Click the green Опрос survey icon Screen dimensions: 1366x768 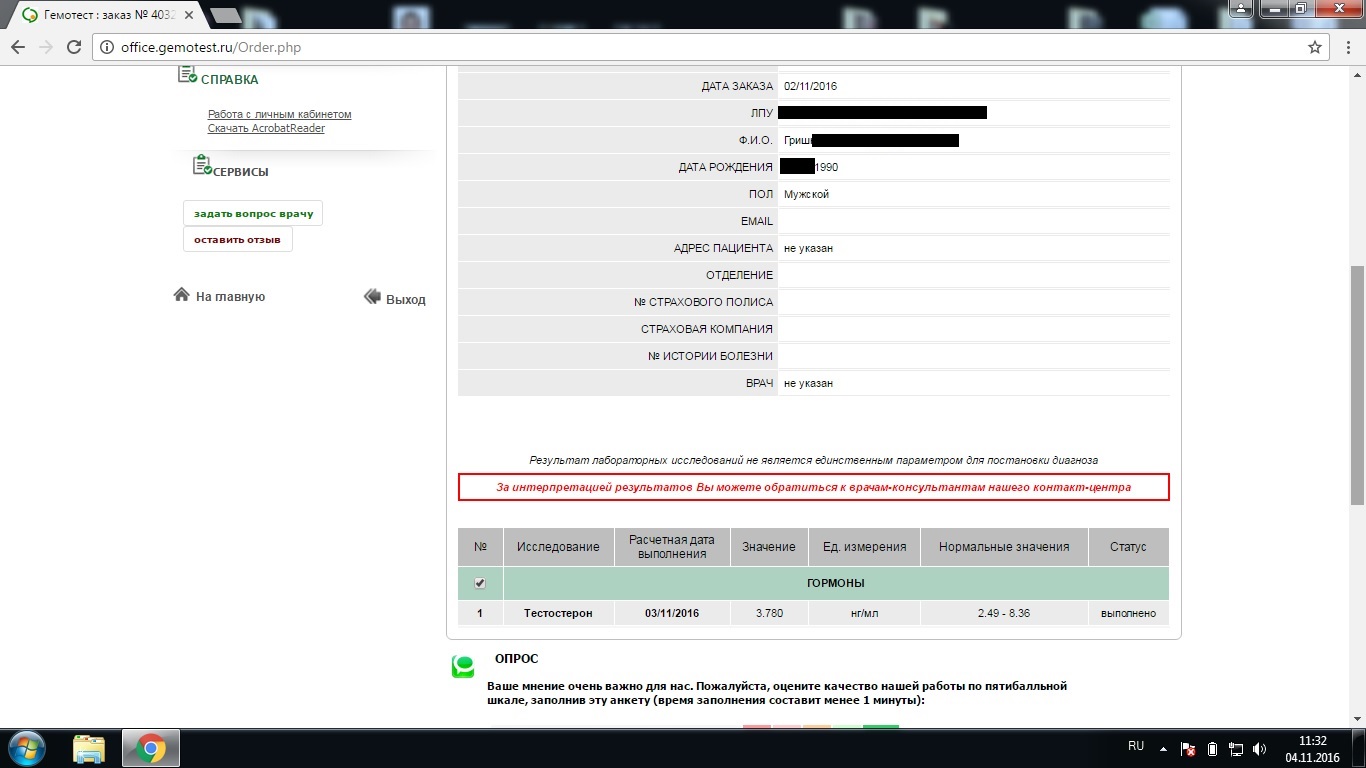(x=463, y=667)
